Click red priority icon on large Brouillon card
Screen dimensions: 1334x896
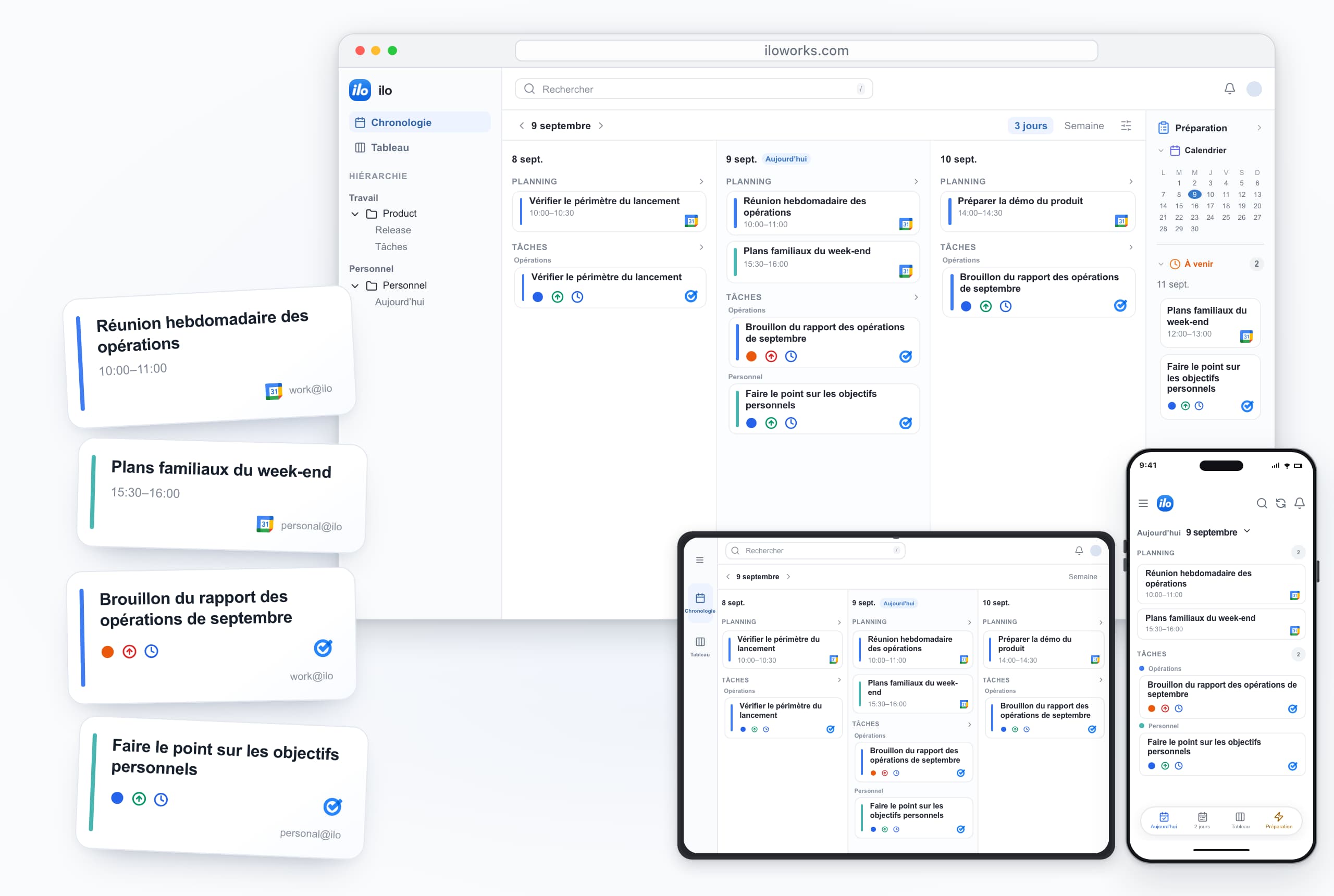130,652
